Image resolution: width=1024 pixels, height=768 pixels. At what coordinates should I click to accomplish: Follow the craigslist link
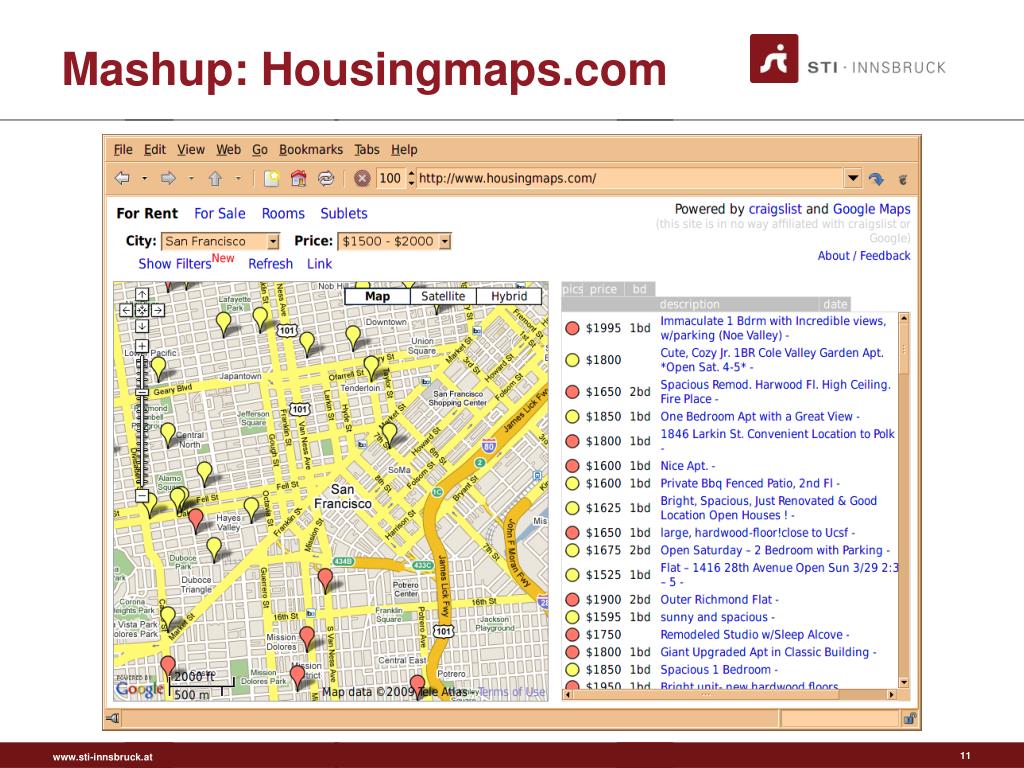[775, 209]
